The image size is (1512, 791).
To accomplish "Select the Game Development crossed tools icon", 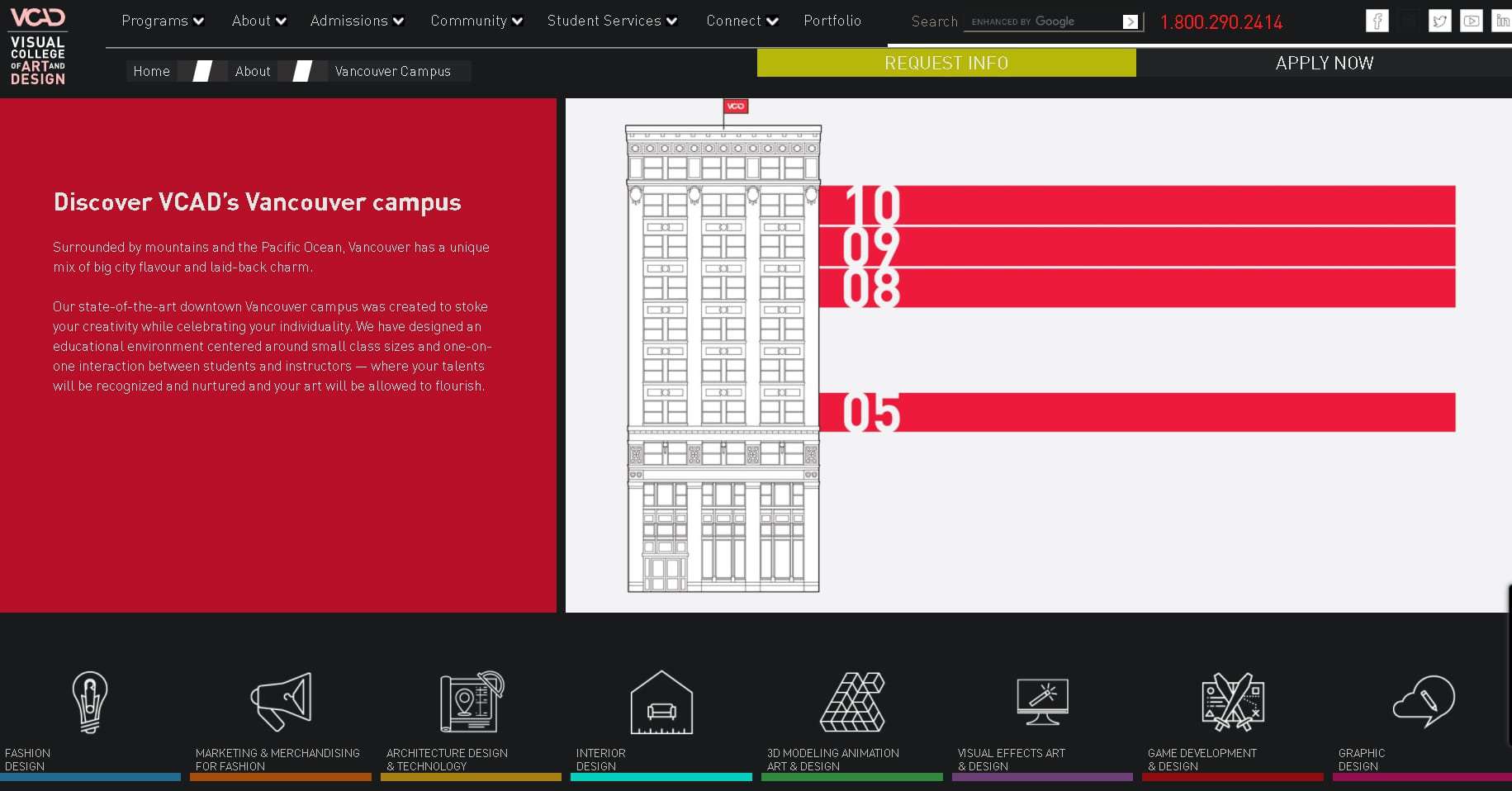I will coord(1233,702).
